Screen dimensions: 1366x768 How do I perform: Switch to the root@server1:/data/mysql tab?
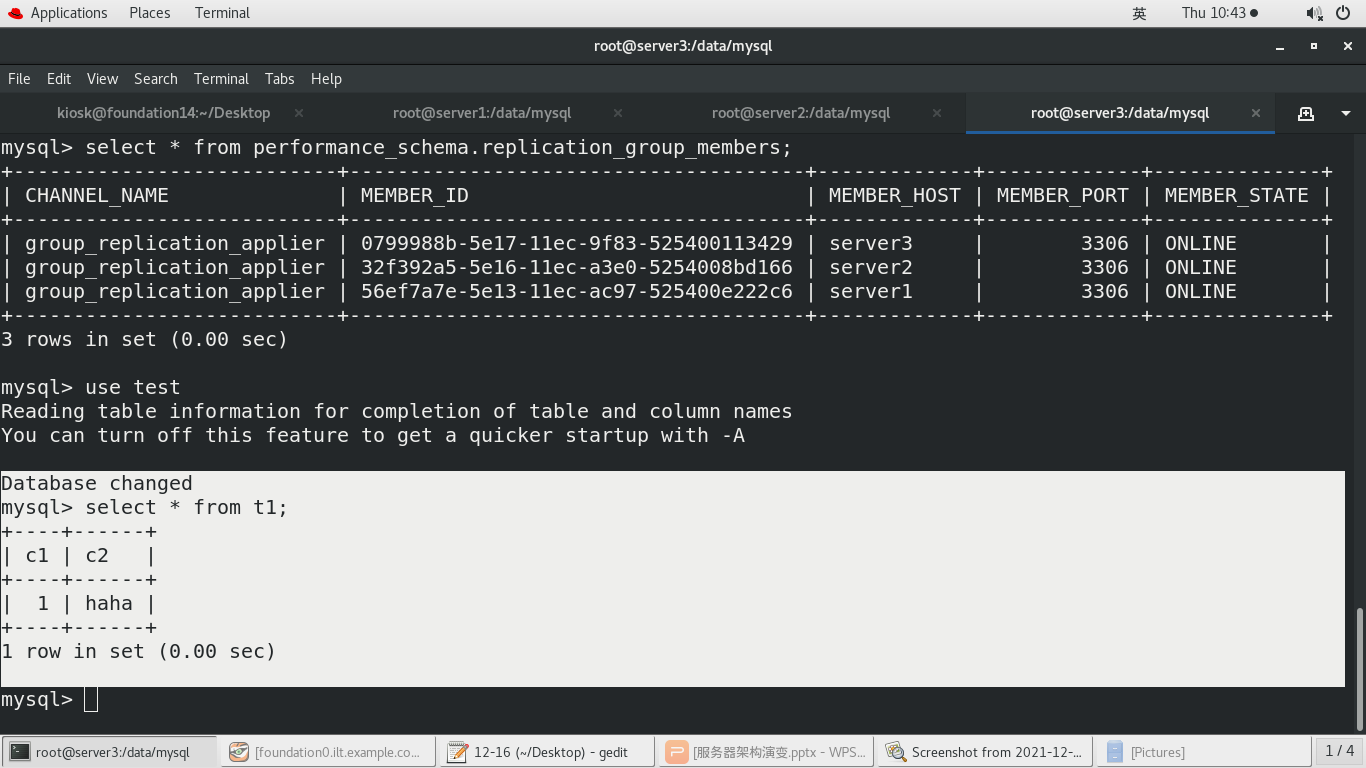(481, 113)
